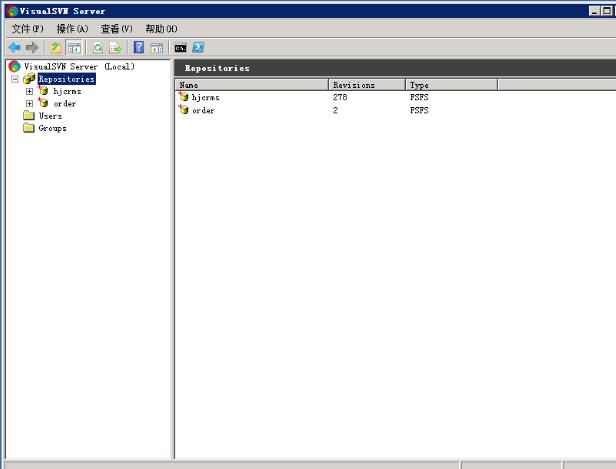Open the 帮助(H) menu
Screen dimensions: 616x469
coord(161,29)
